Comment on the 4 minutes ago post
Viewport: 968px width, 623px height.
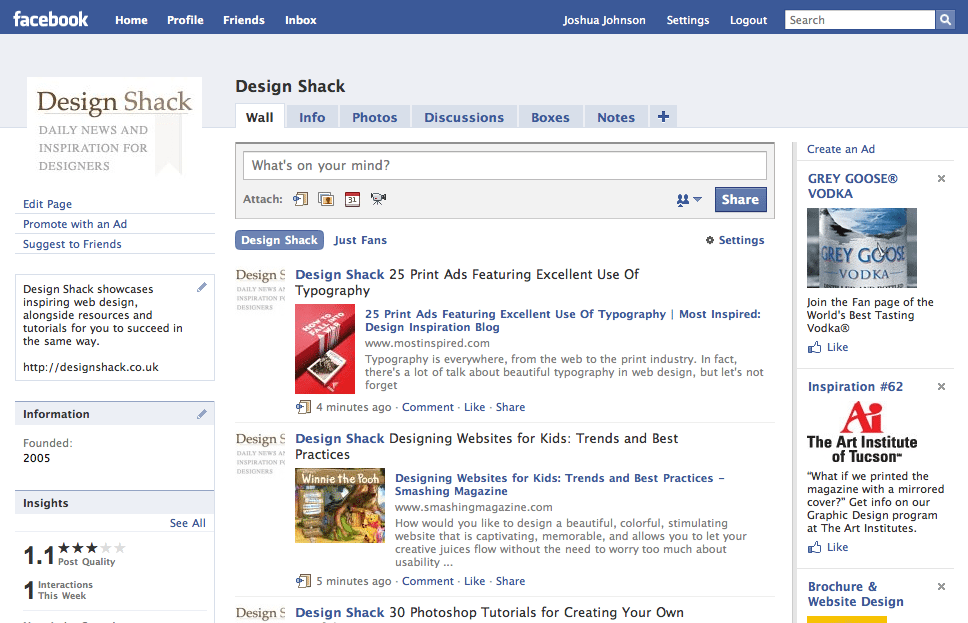click(x=428, y=407)
